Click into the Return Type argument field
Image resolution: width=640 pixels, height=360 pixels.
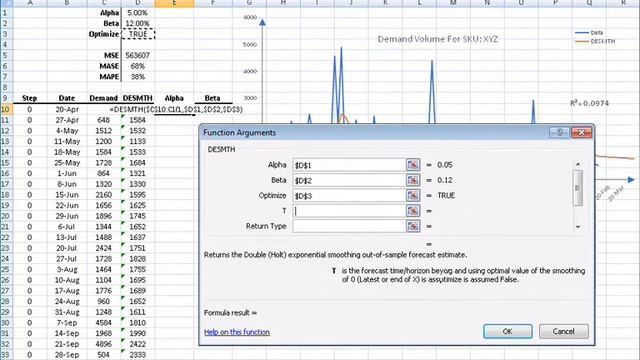point(349,226)
